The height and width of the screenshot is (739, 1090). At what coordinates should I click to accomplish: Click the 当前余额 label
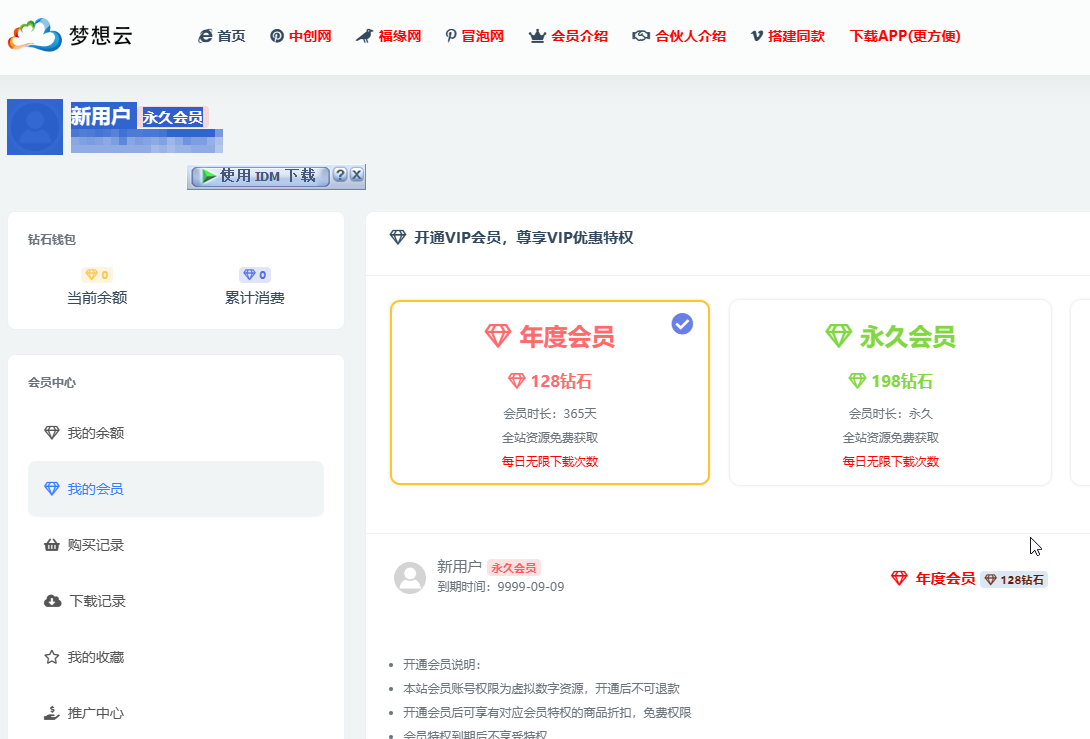pos(97,298)
